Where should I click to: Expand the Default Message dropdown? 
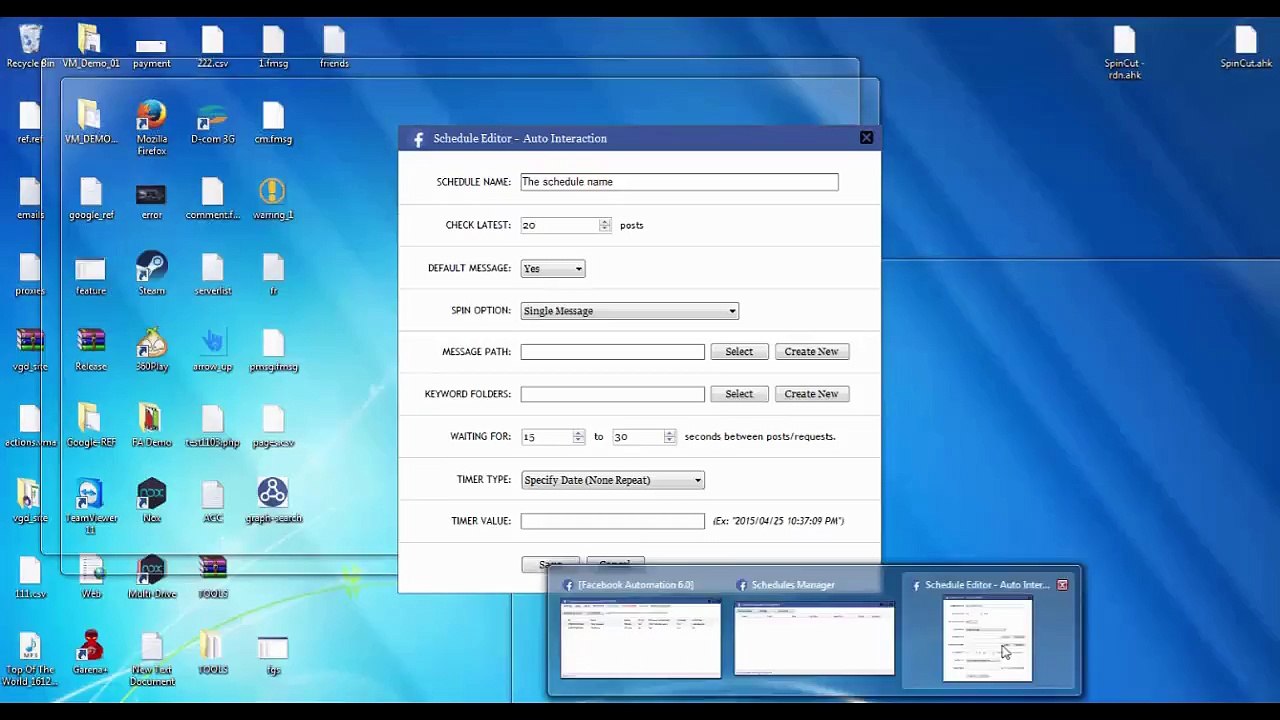pos(553,269)
